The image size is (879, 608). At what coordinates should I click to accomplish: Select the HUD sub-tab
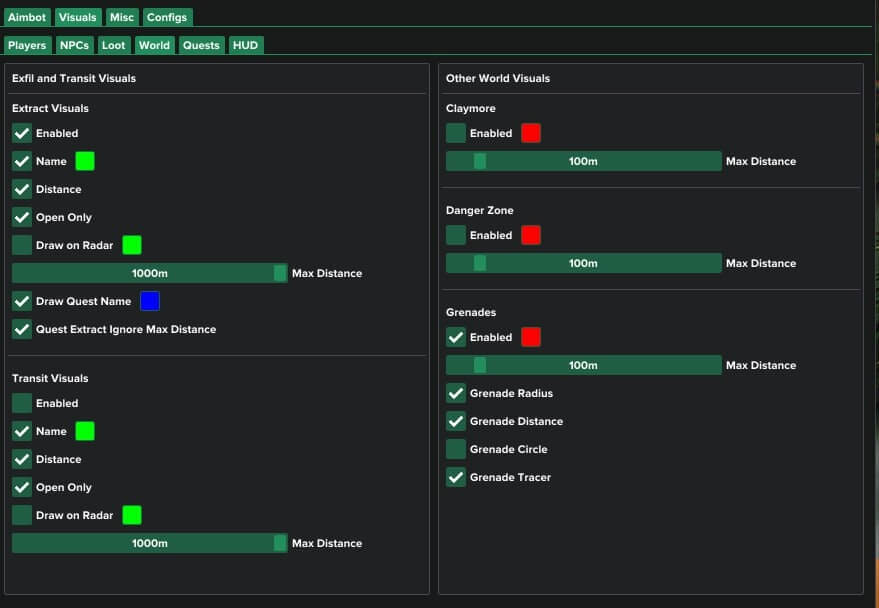click(245, 45)
